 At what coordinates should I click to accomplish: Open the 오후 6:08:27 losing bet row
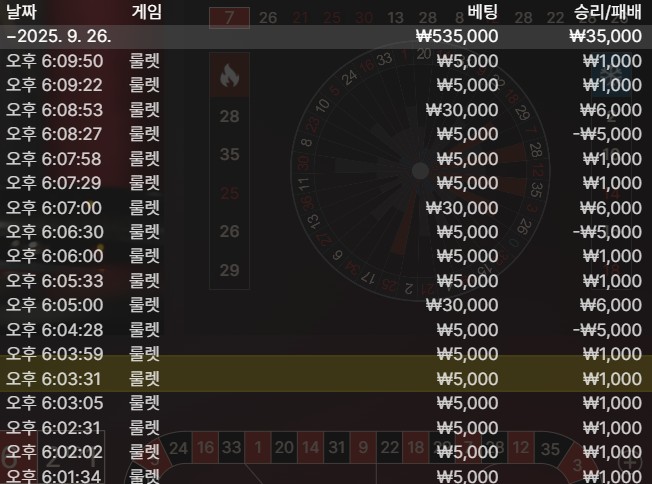pos(326,134)
